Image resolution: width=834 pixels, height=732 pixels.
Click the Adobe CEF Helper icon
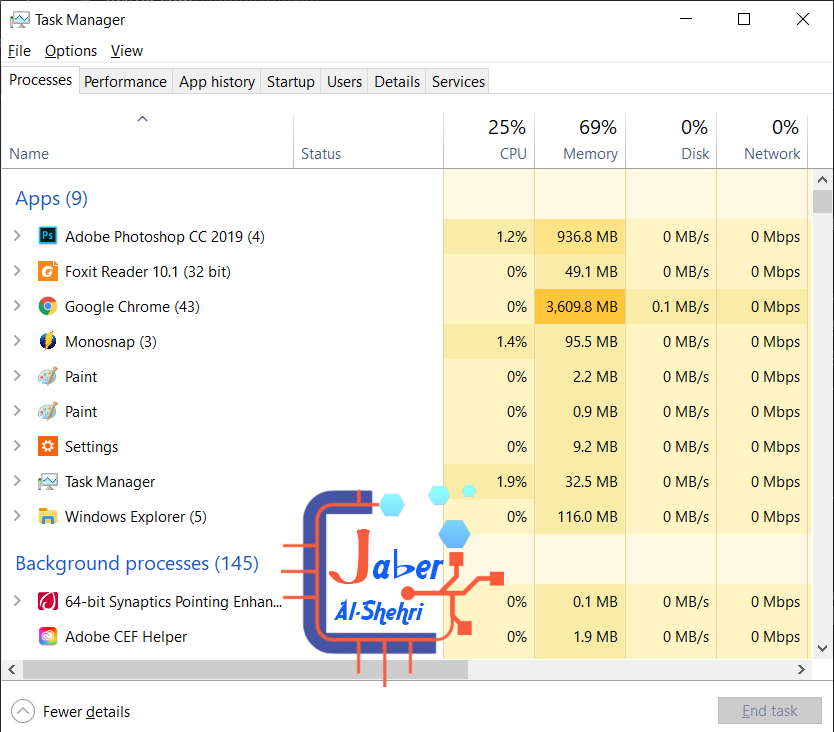[x=48, y=636]
